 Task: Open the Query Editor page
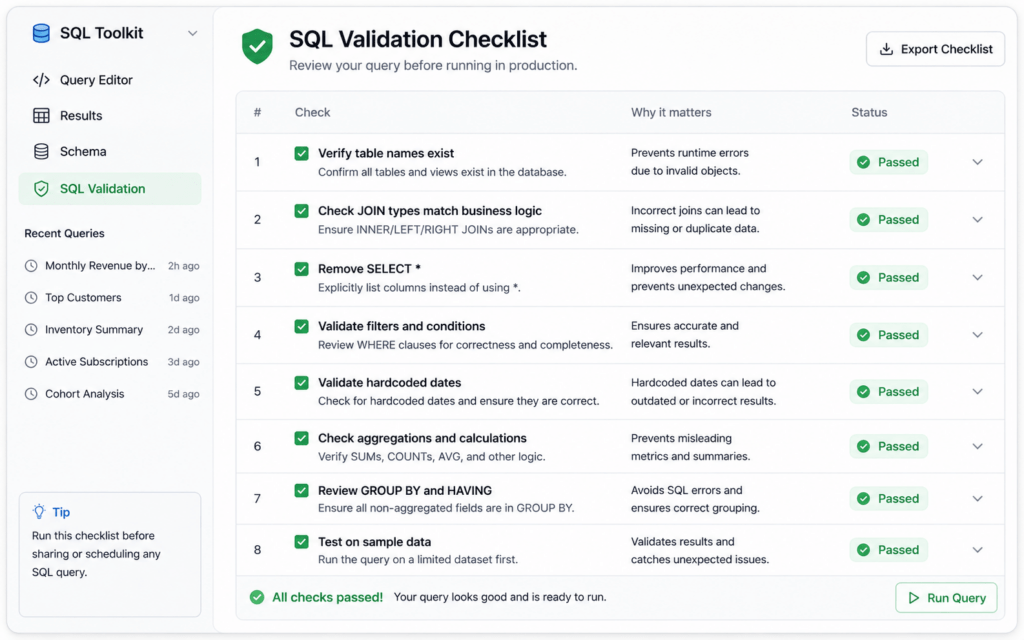click(x=96, y=80)
